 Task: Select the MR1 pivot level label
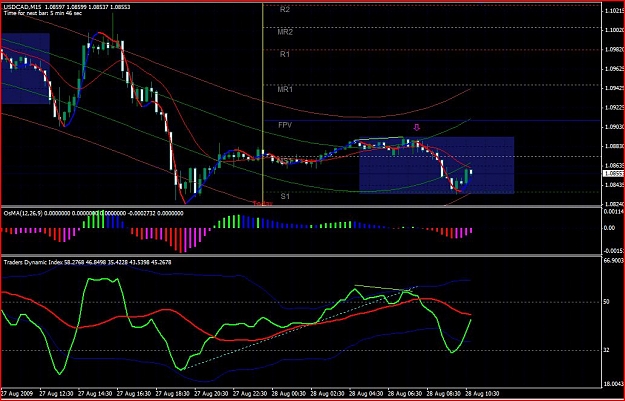(285, 90)
